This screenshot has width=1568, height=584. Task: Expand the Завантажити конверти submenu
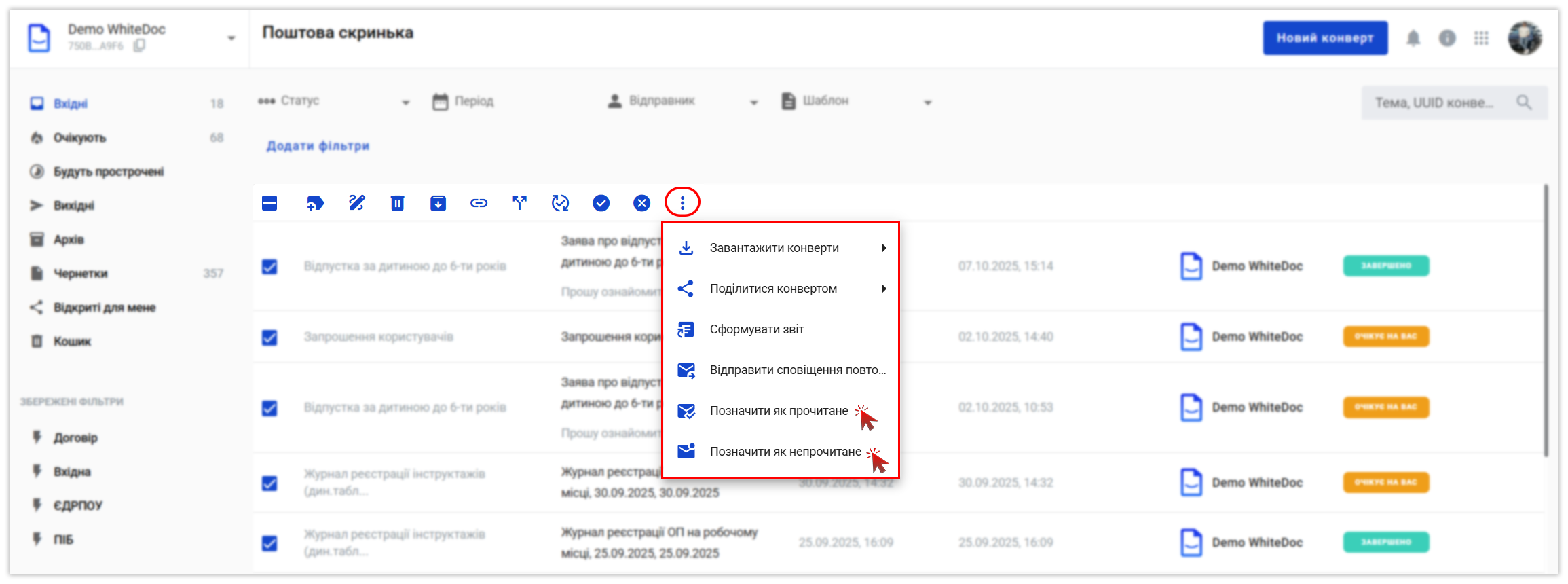pos(781,248)
